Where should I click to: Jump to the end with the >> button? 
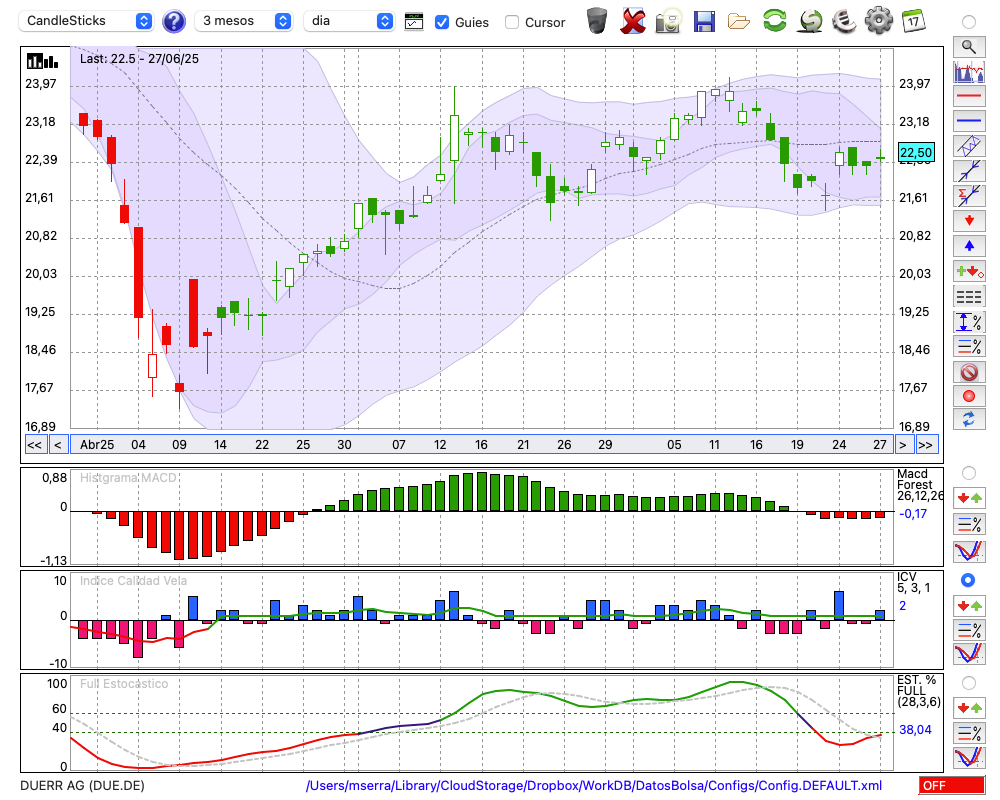926,445
